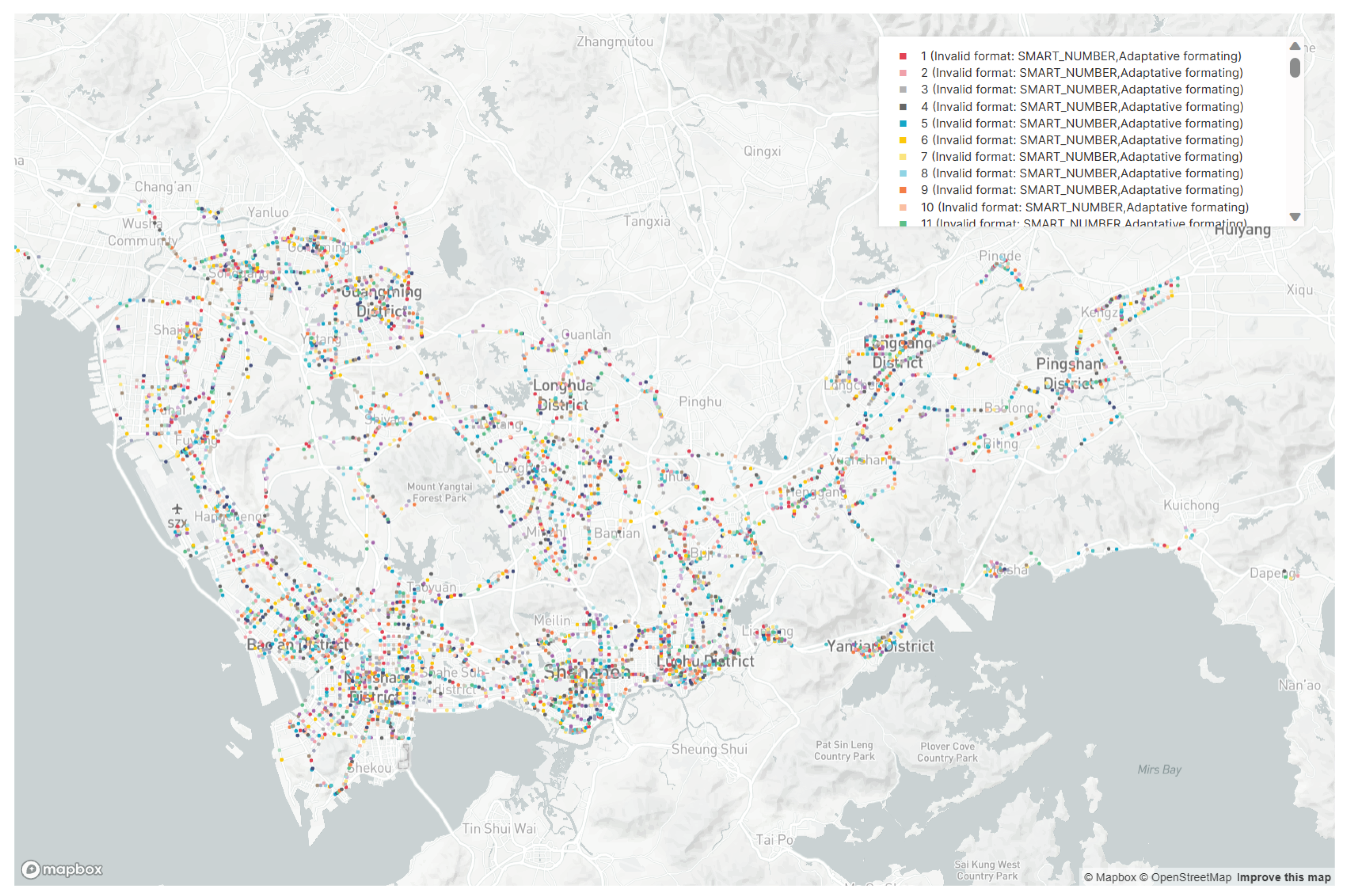Click the Mount Yangtai Forest Park label

pos(439,492)
